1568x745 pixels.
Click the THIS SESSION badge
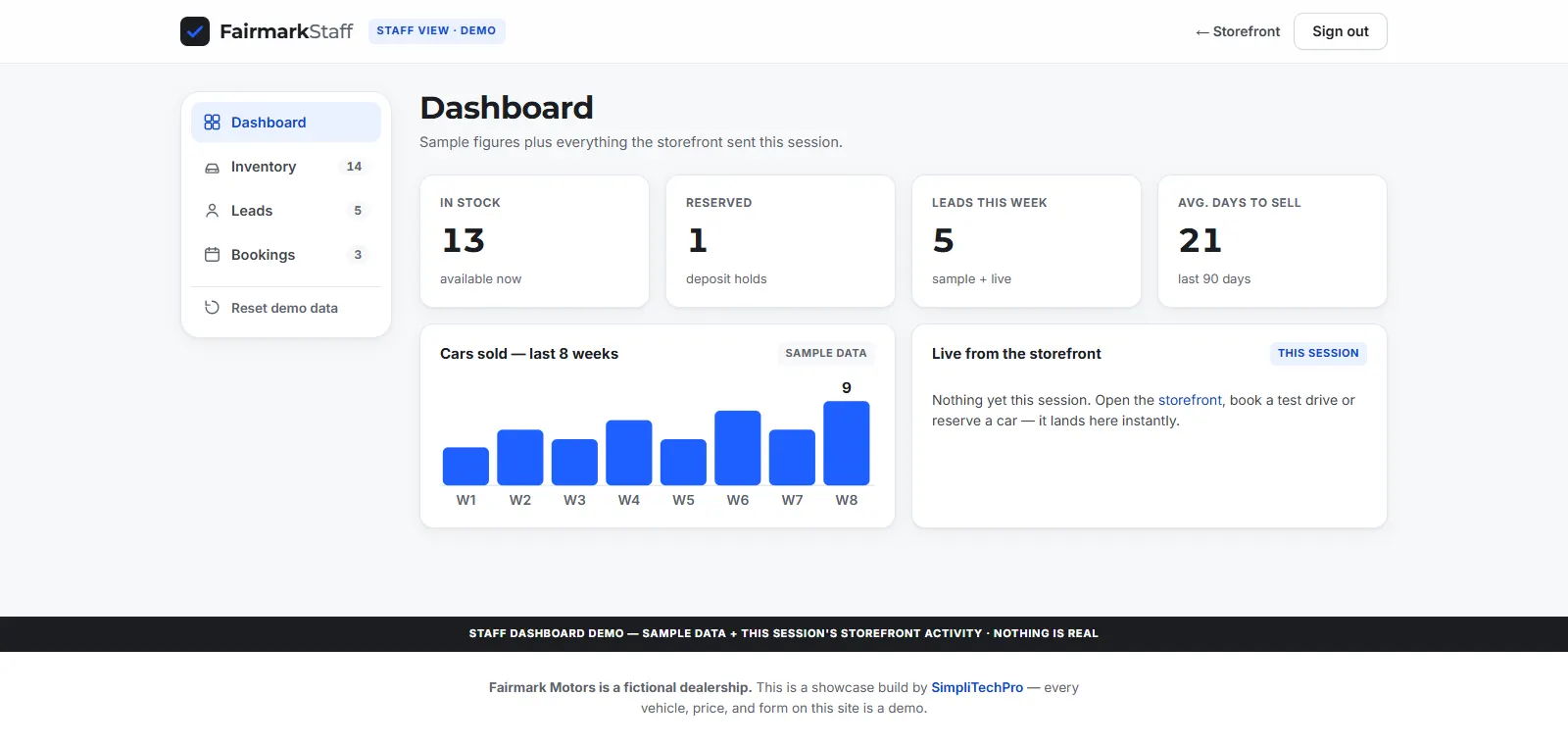click(1318, 353)
